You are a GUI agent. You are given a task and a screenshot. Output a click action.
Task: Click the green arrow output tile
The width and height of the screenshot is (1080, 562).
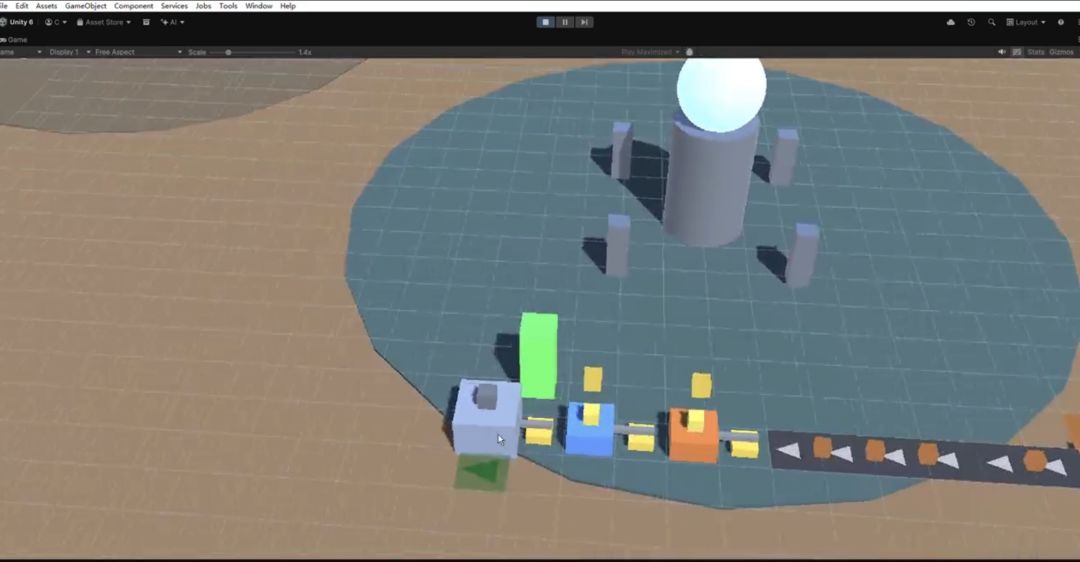[x=482, y=472]
